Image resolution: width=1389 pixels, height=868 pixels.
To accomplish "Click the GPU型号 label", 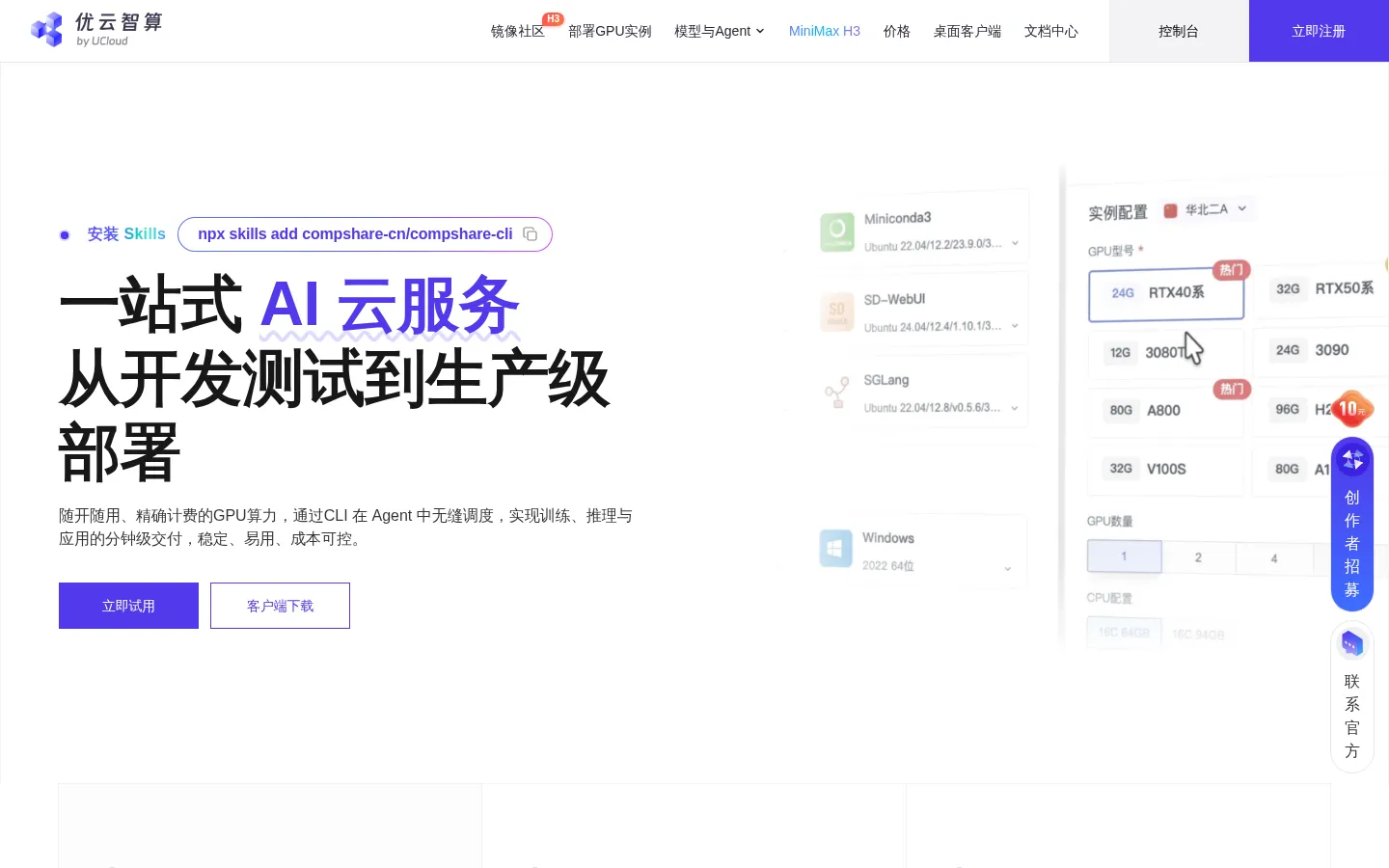I will click(1111, 251).
